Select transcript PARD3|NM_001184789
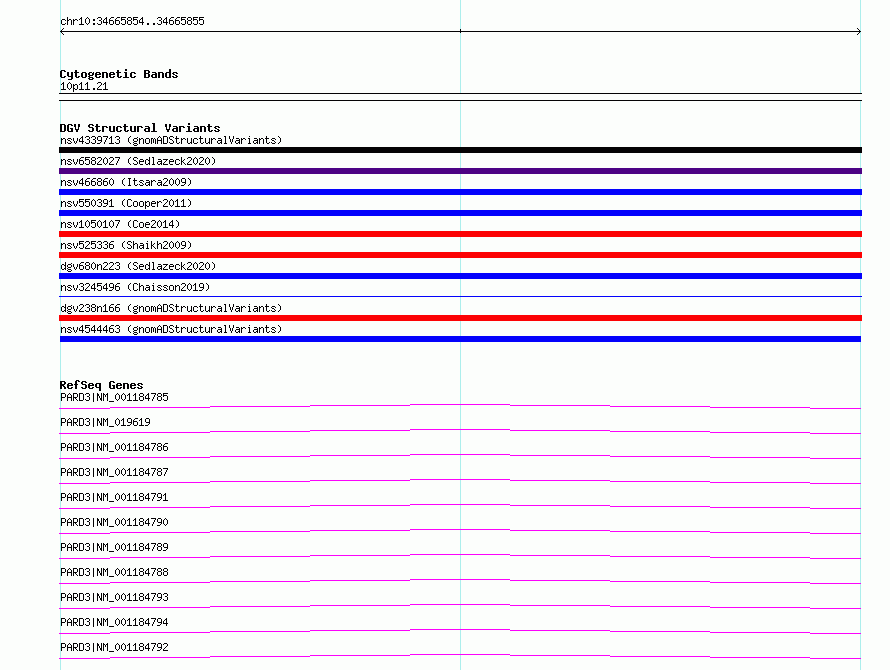The image size is (890, 670). pyautogui.click(x=114, y=547)
